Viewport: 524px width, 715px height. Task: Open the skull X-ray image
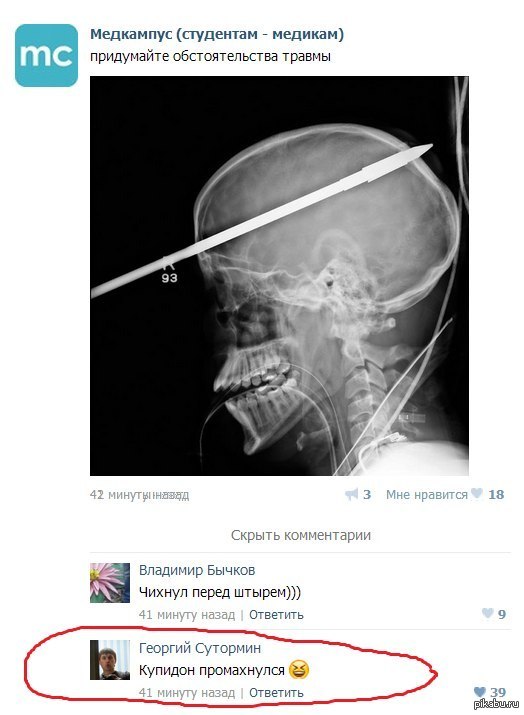tap(279, 276)
